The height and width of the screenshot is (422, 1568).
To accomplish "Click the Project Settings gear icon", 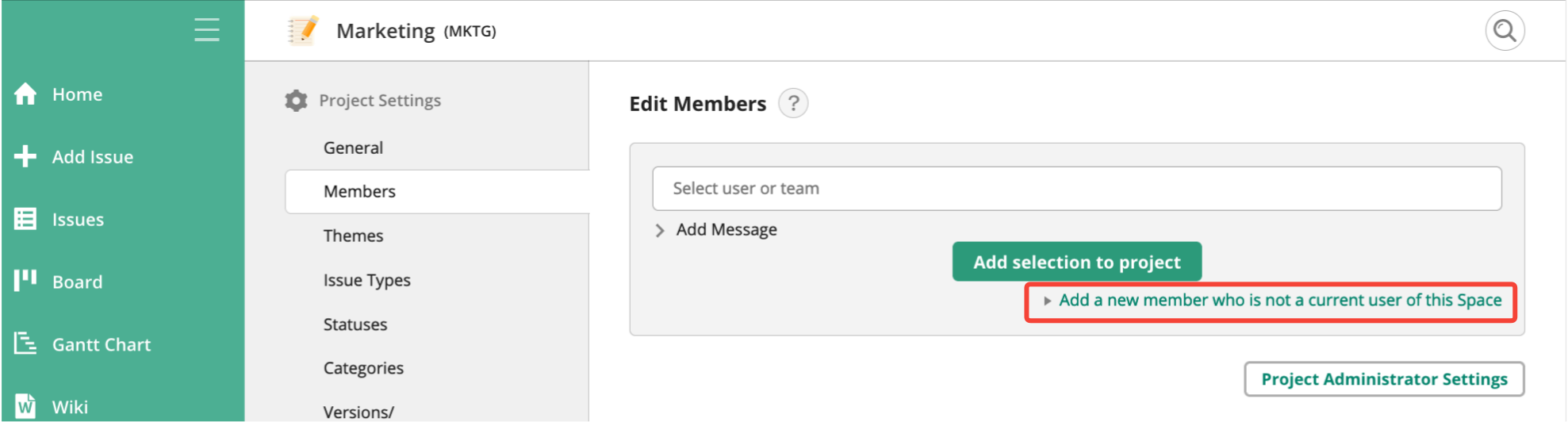I will 296,101.
